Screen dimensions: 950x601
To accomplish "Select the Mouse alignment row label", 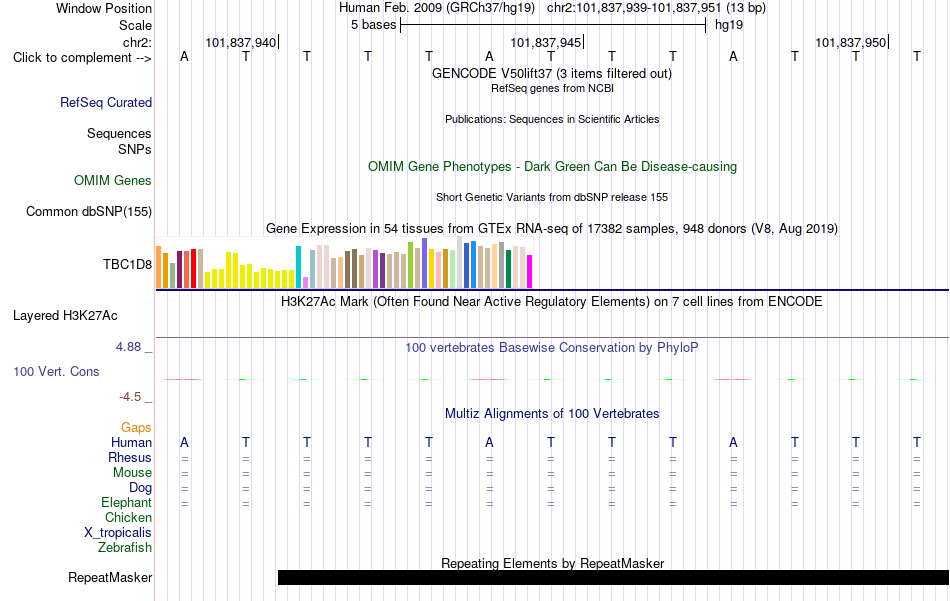I will (132, 473).
